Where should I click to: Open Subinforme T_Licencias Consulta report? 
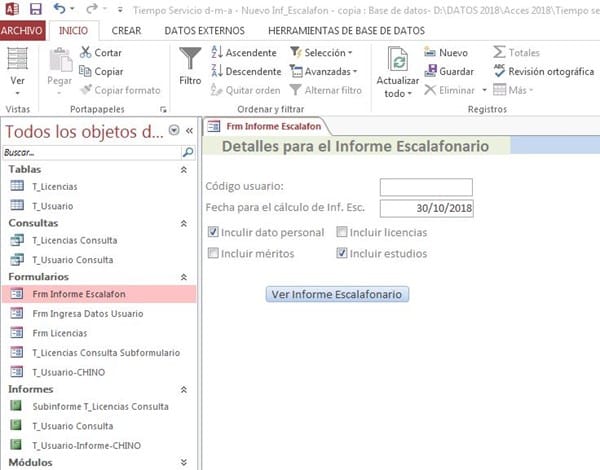pyautogui.click(x=100, y=406)
